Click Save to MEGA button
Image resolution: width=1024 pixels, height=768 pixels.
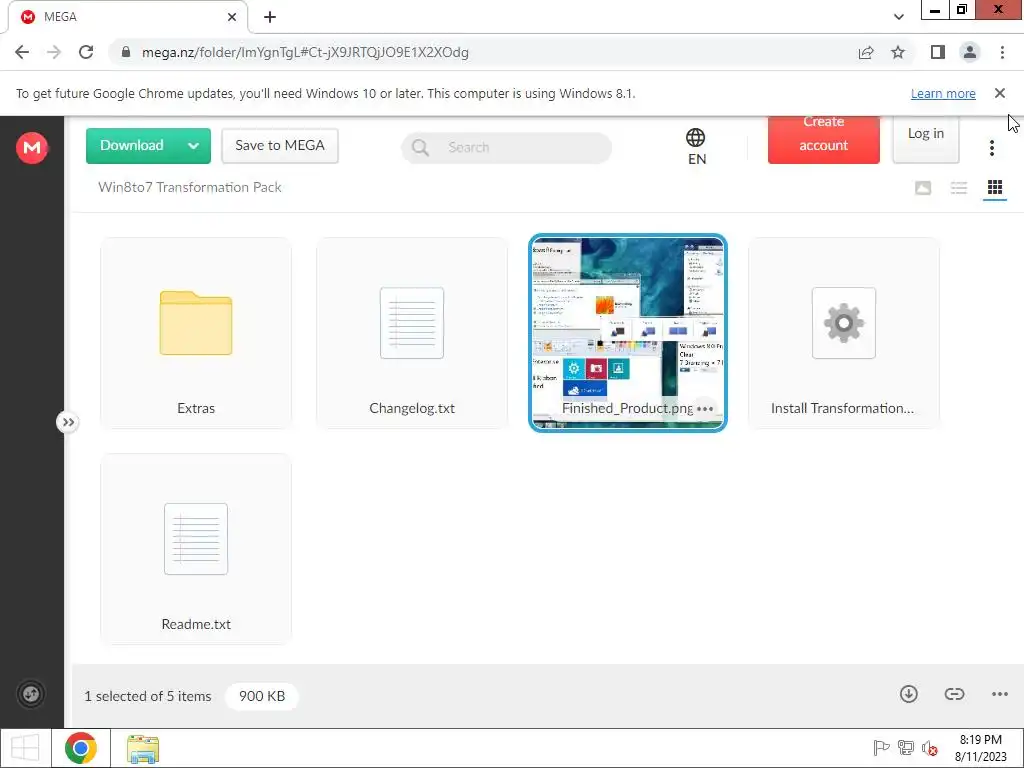pos(280,146)
